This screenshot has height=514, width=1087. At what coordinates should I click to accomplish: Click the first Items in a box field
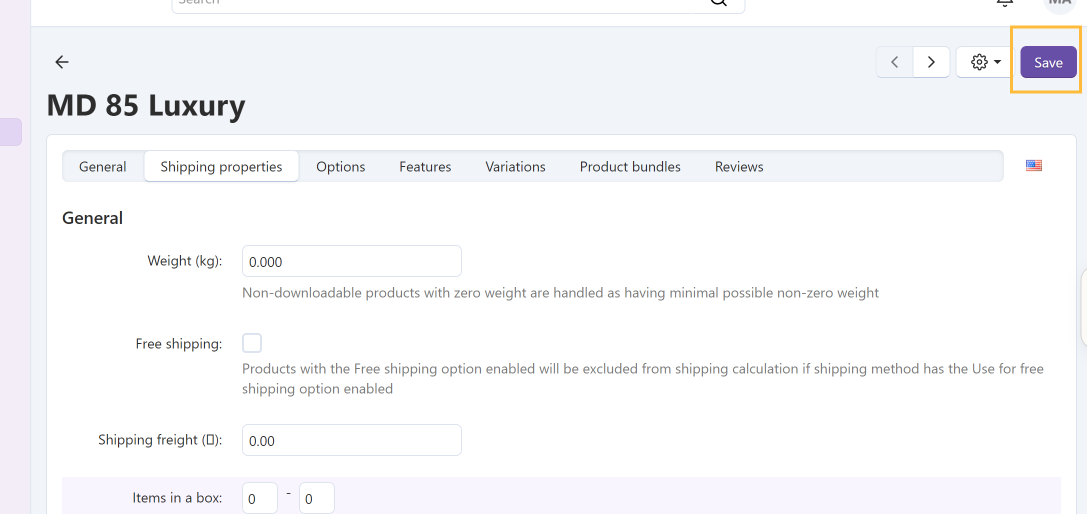point(260,498)
